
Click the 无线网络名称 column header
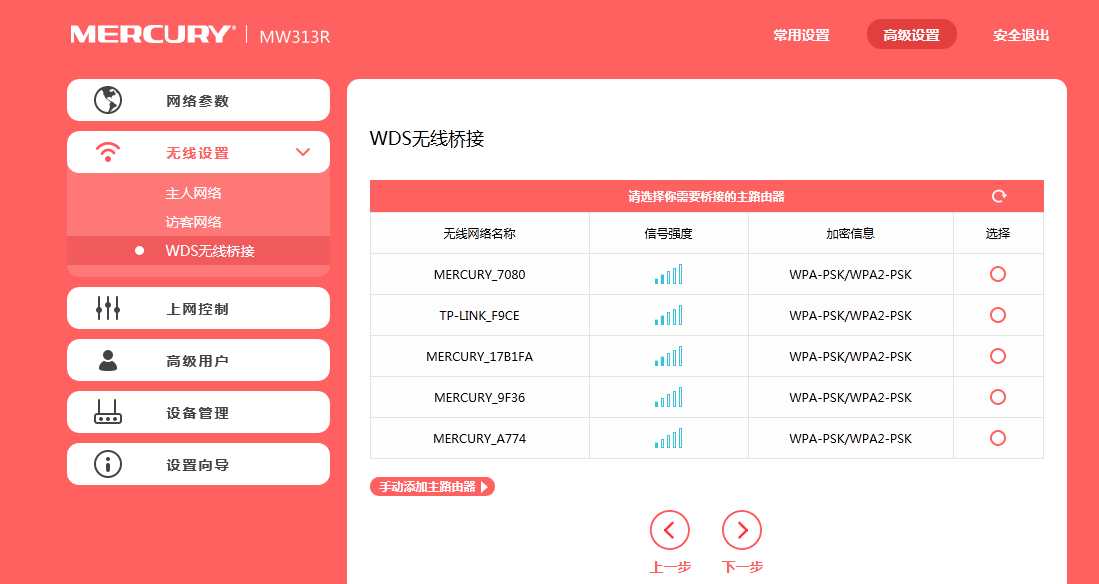479,233
